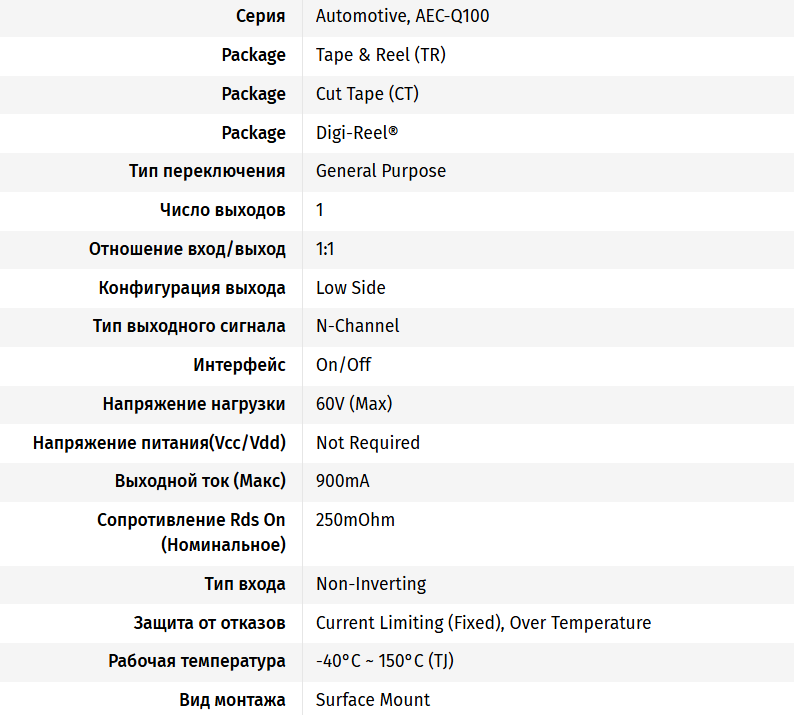Click the 'On/Off' interface value

point(343,365)
